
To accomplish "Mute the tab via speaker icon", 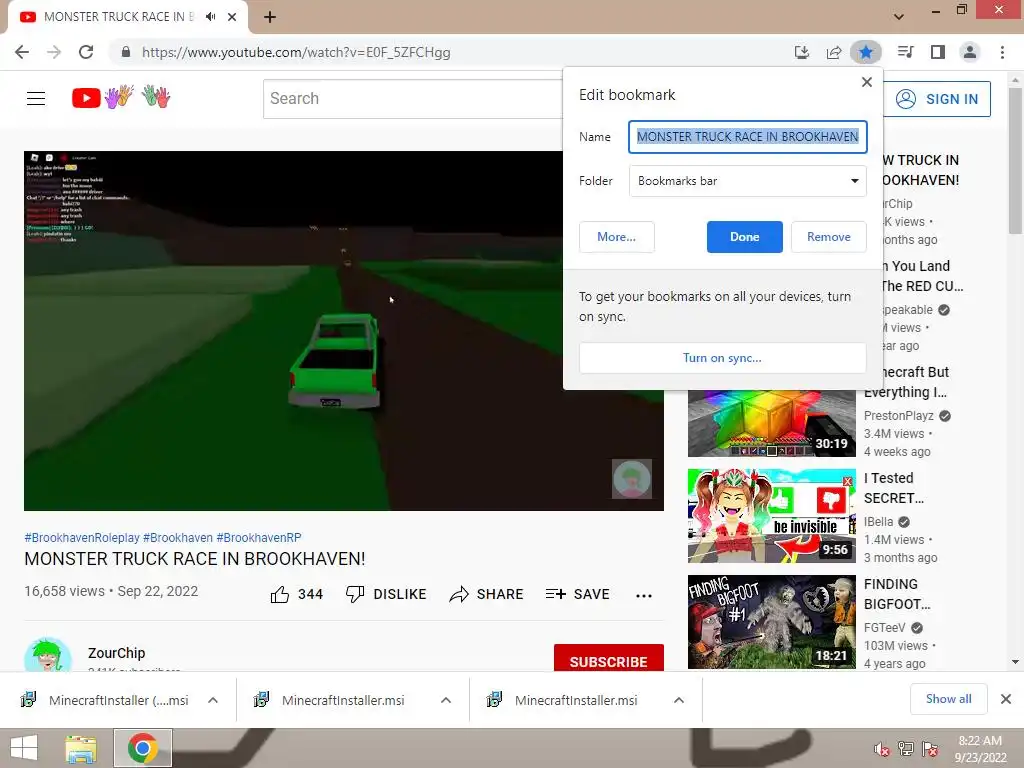I will click(x=210, y=17).
